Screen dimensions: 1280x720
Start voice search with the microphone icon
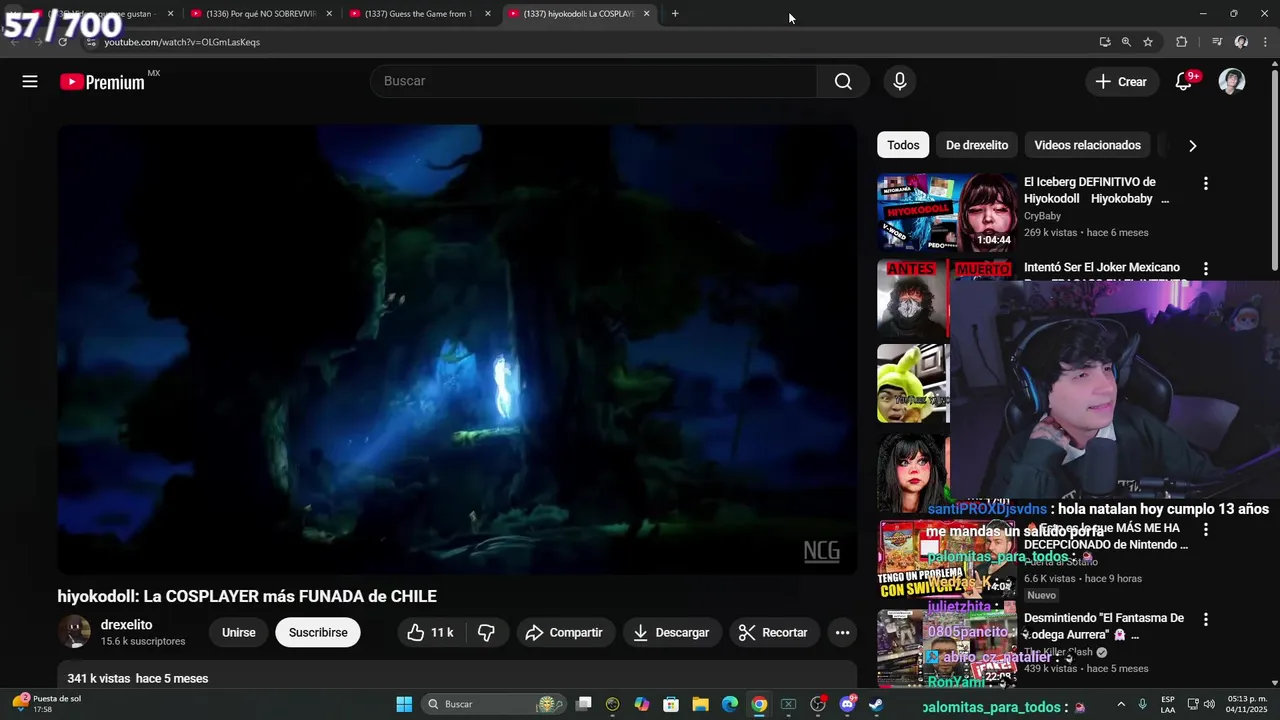(x=900, y=81)
